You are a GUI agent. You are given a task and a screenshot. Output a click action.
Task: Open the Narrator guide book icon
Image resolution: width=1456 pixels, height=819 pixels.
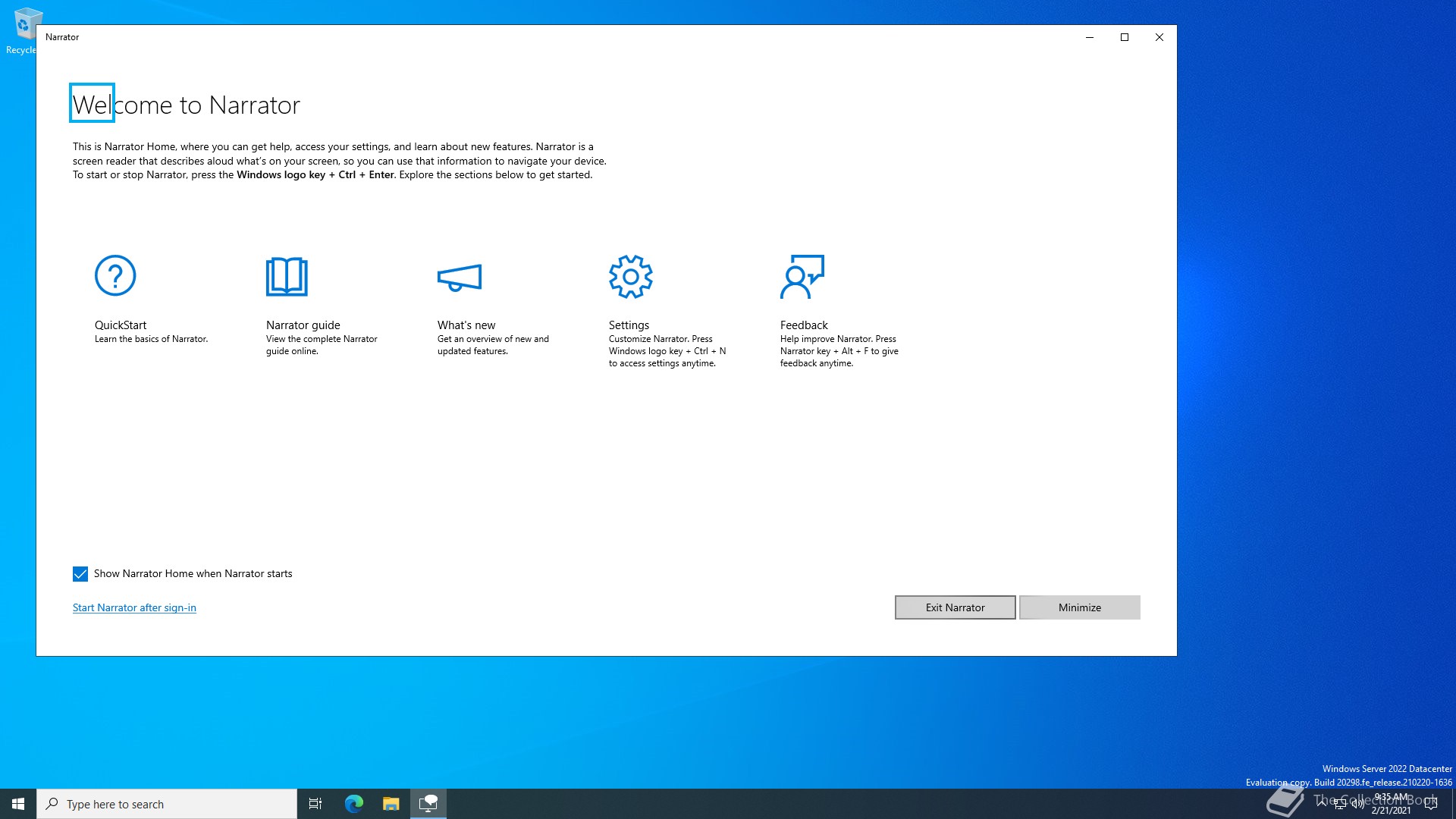pos(287,277)
